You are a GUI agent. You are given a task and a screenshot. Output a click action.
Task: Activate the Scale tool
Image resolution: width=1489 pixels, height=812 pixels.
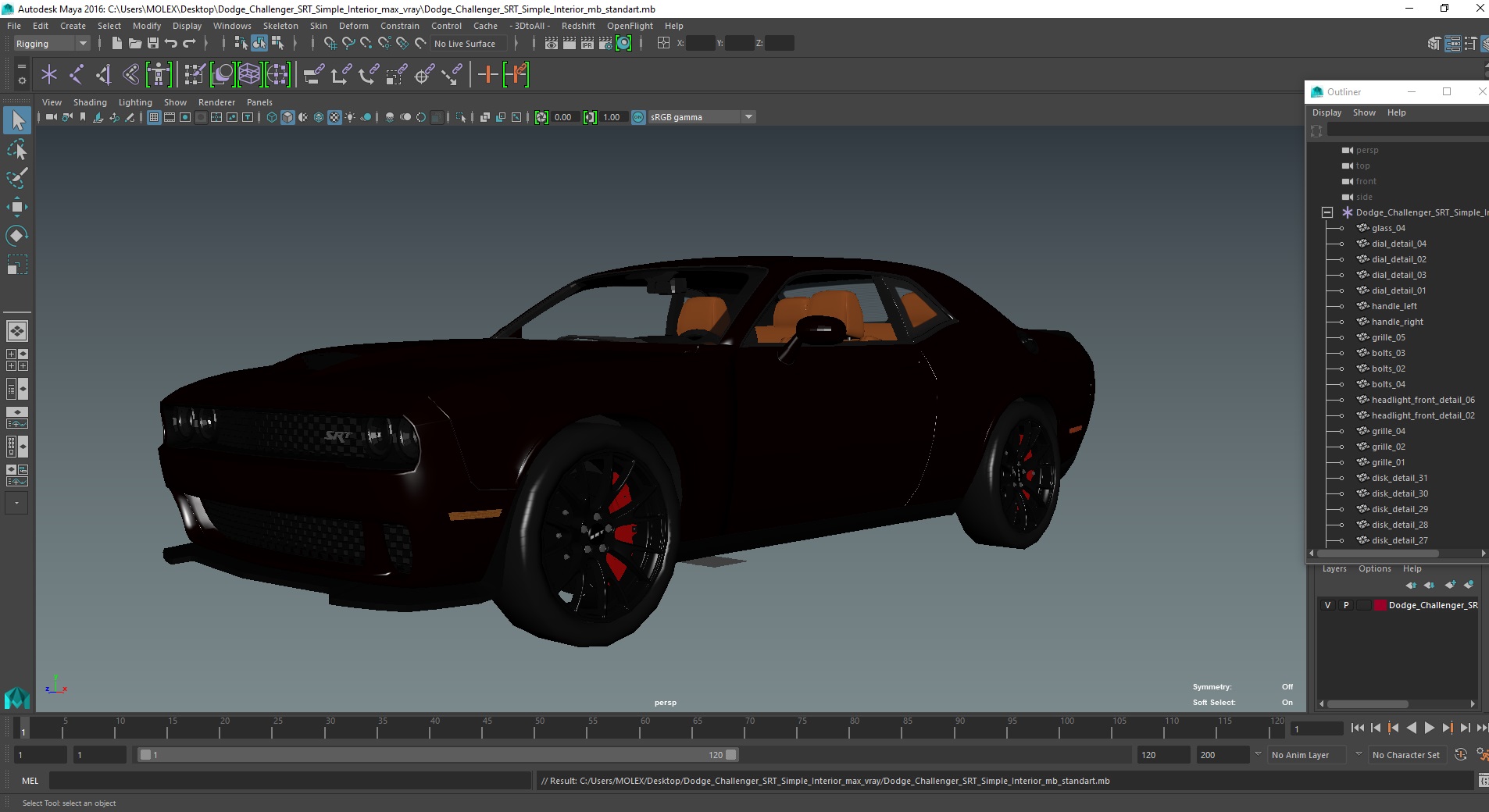pyautogui.click(x=17, y=265)
